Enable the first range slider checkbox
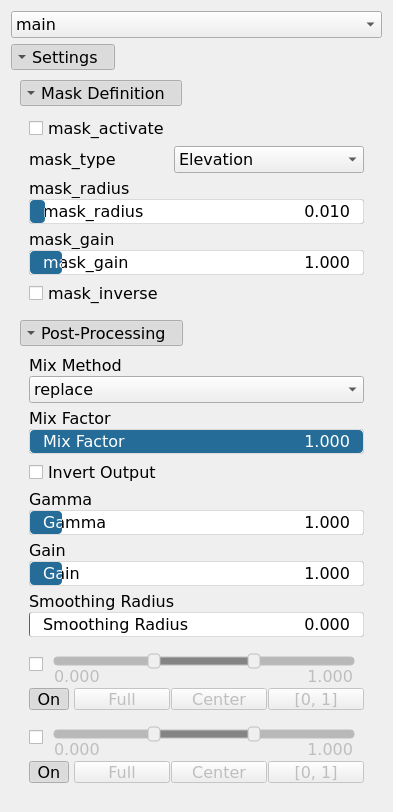This screenshot has height=812, width=393. (x=36, y=664)
